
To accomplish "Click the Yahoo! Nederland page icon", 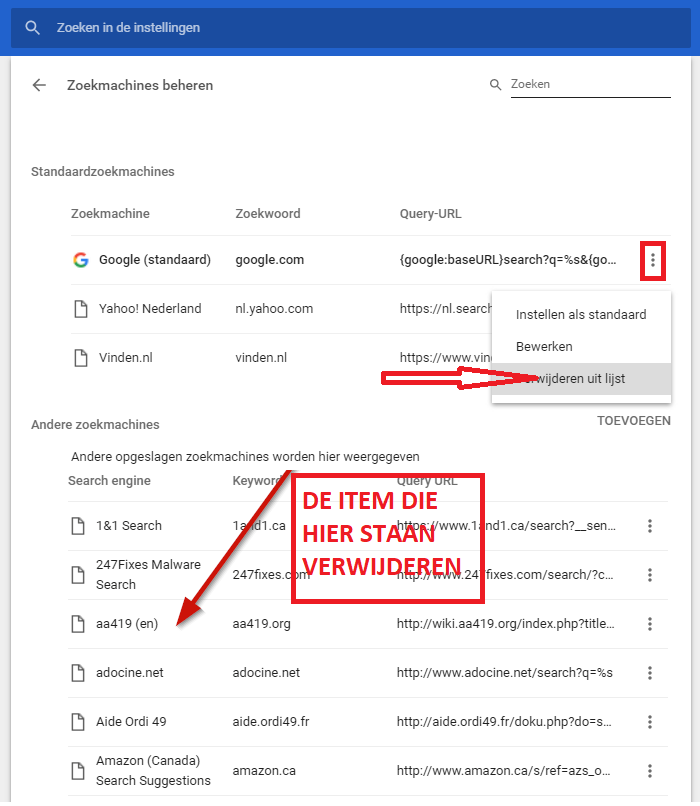I will pyautogui.click(x=81, y=309).
